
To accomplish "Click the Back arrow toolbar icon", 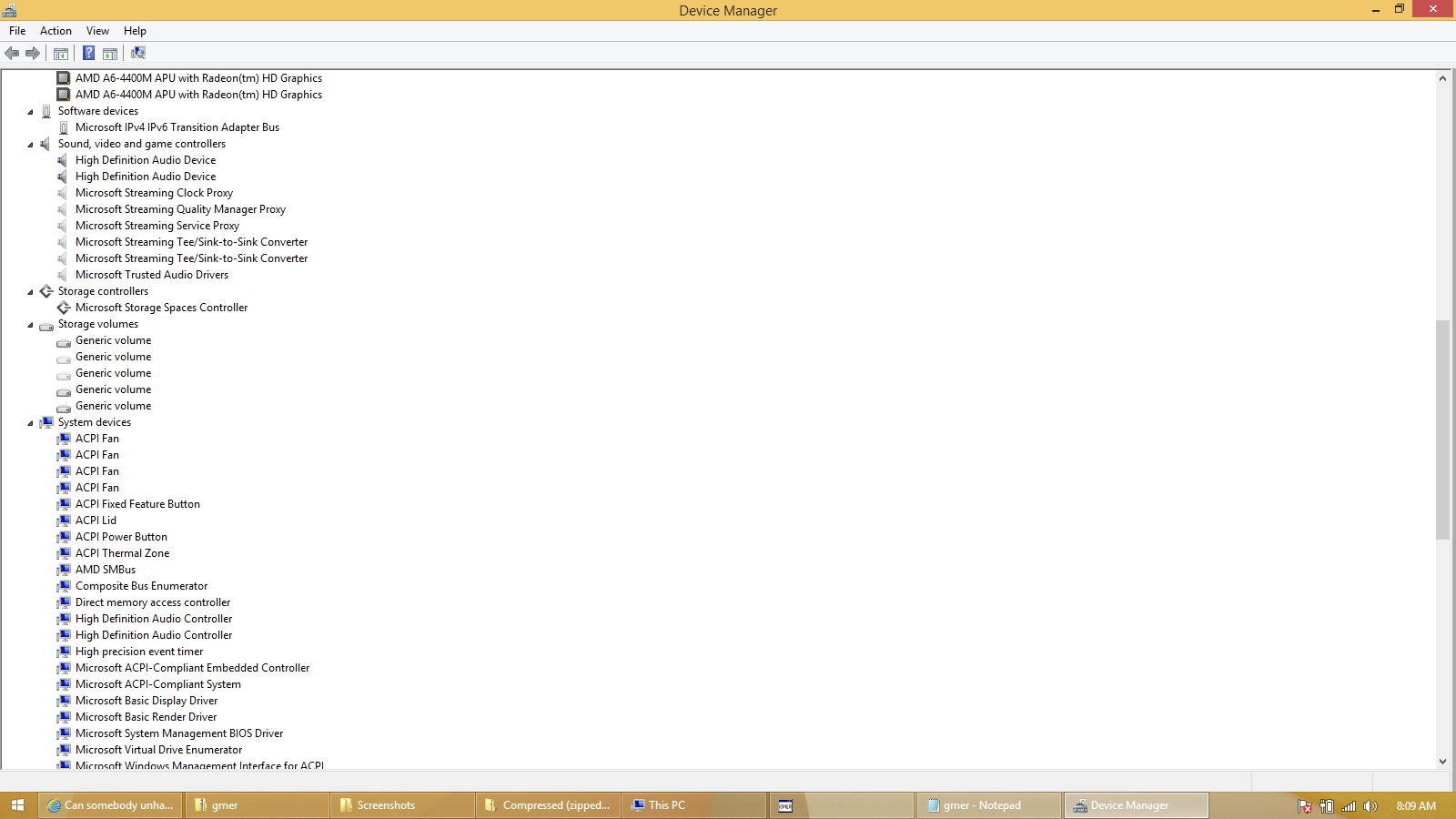I will (x=12, y=54).
